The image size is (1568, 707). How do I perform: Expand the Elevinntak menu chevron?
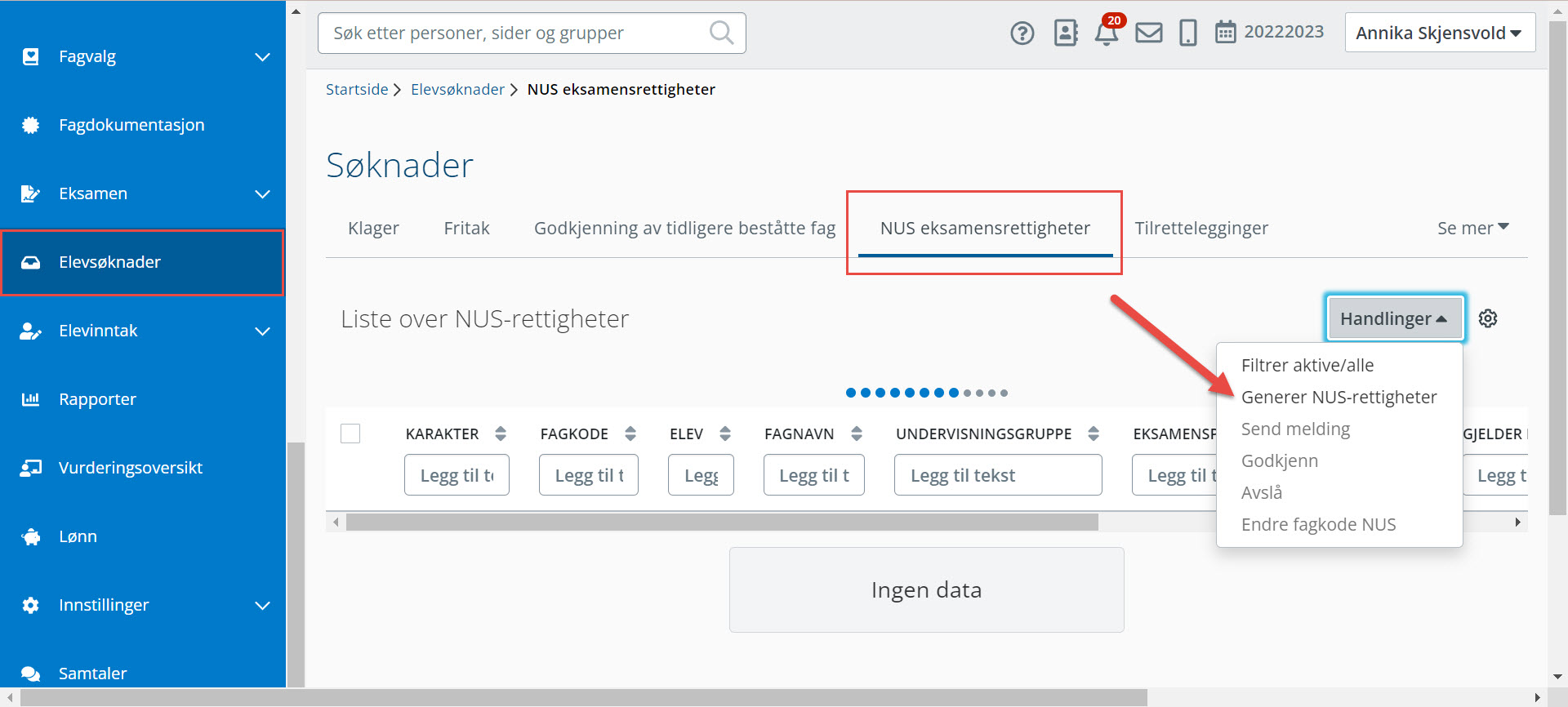[x=262, y=331]
